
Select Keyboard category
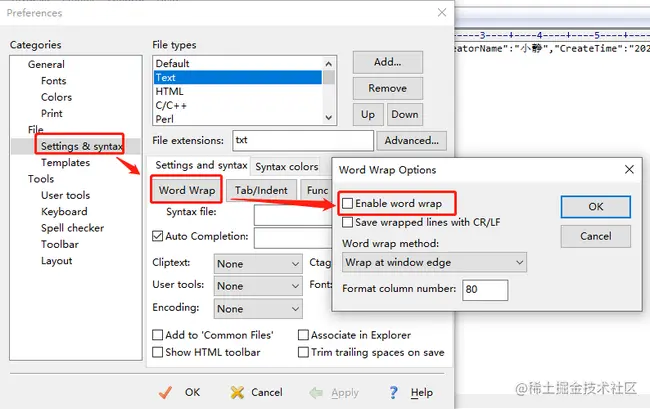coord(64,211)
